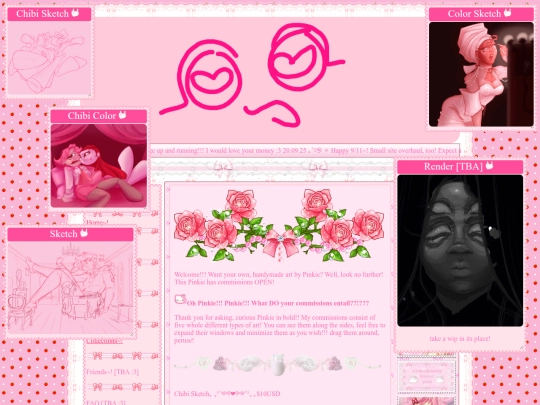Click the milk jug and flowers divider graphic
The height and width of the screenshot is (405, 540).
[x=278, y=364]
